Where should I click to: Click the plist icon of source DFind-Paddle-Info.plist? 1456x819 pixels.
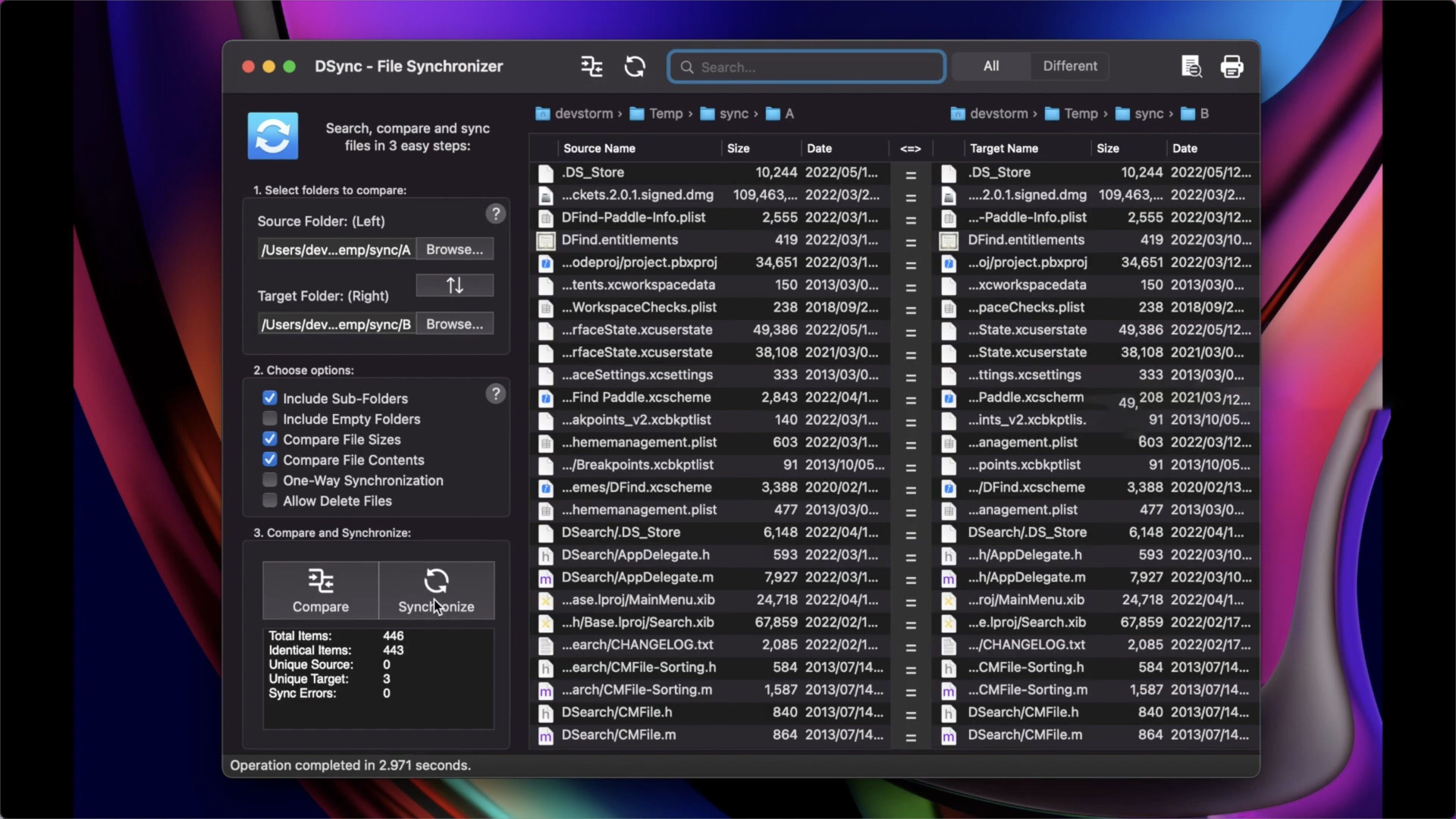(x=546, y=218)
